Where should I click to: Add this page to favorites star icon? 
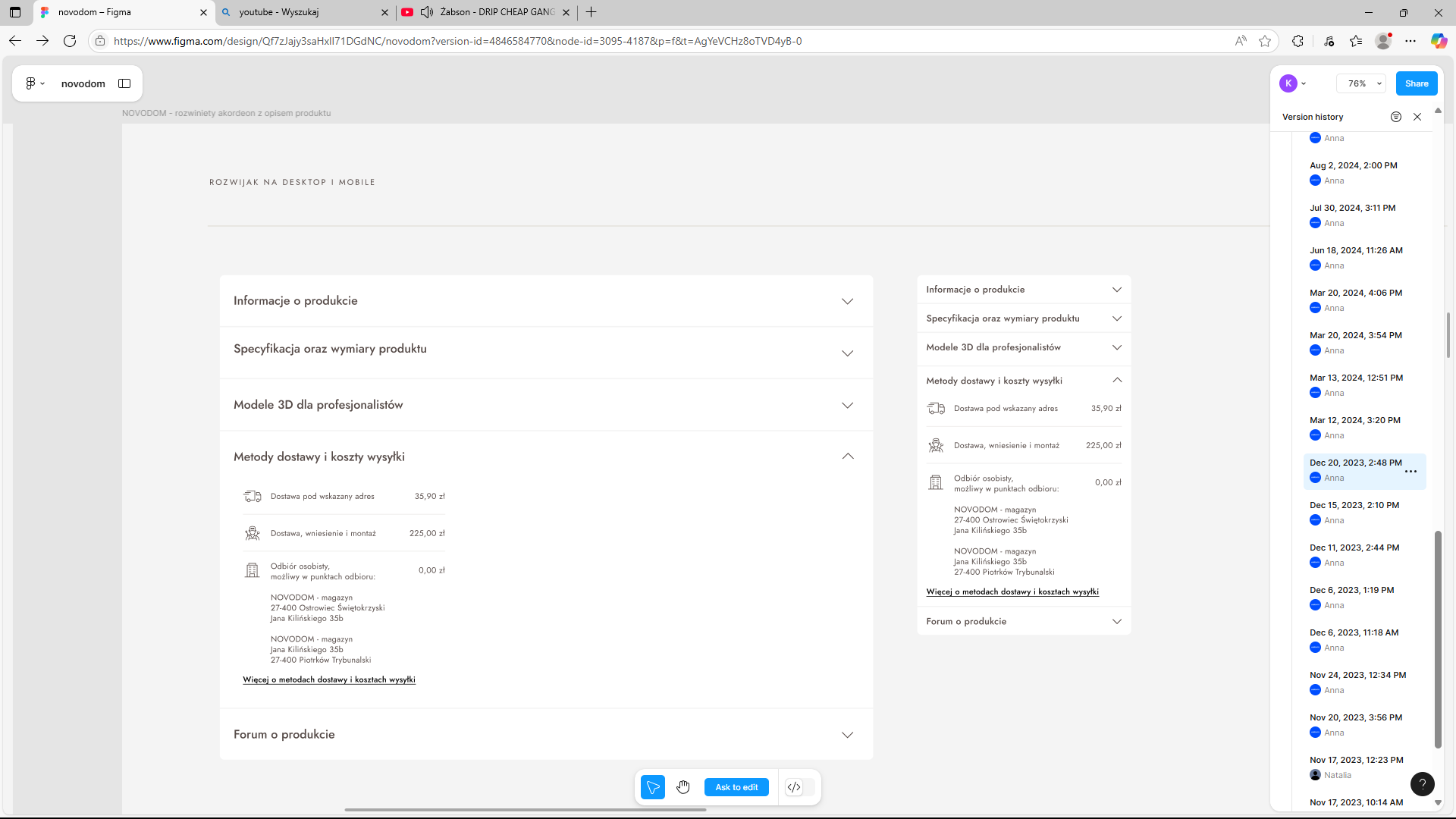coord(1265,41)
